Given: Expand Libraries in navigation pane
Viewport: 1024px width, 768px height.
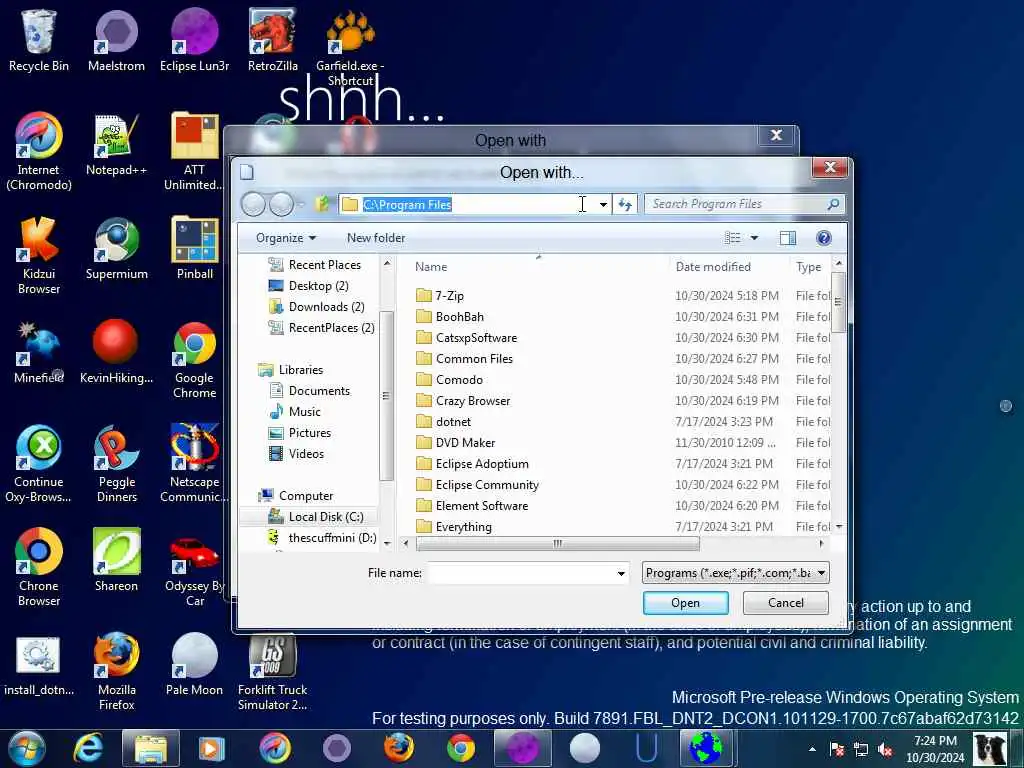Looking at the screenshot, I should (x=291, y=370).
